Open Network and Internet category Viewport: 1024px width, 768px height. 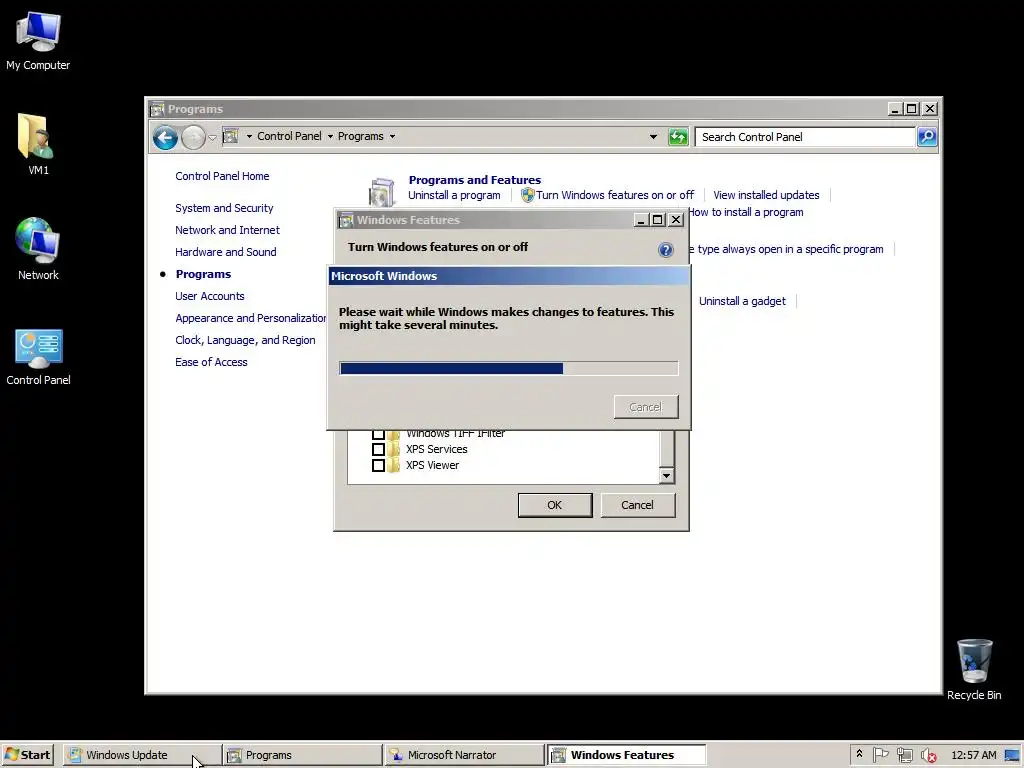coord(227,230)
